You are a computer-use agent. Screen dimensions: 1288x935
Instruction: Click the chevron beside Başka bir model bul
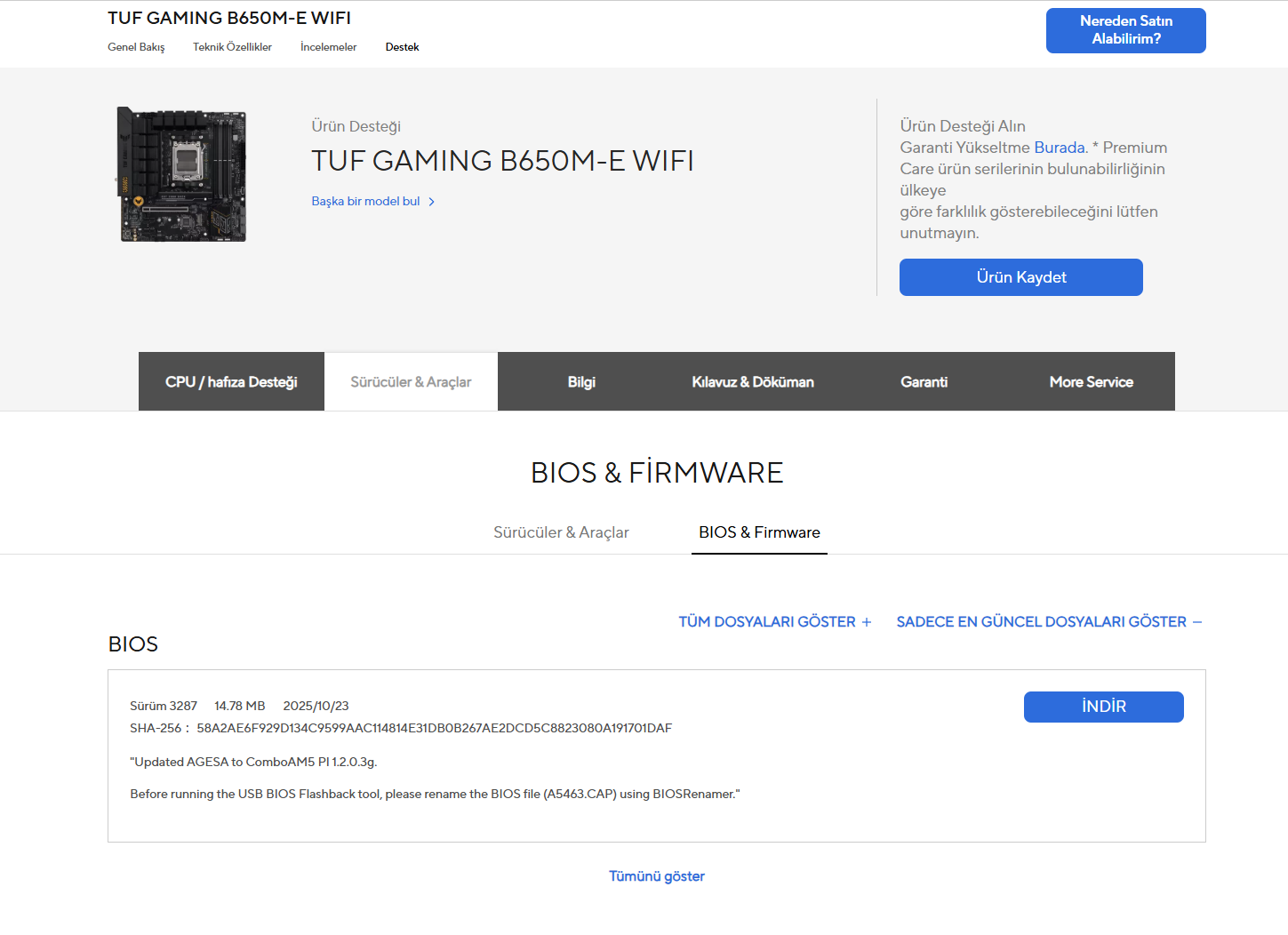(x=432, y=202)
